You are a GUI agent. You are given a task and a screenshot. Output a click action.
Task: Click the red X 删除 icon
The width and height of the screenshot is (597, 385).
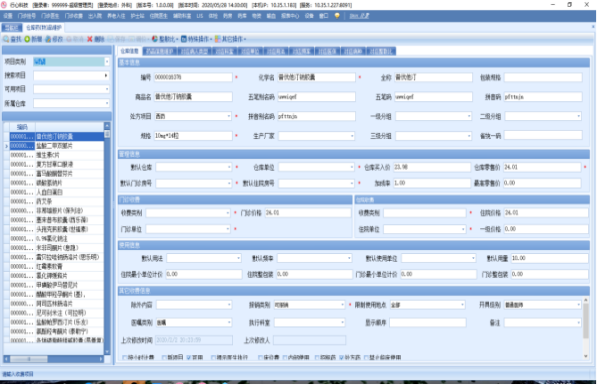pyautogui.click(x=89, y=39)
